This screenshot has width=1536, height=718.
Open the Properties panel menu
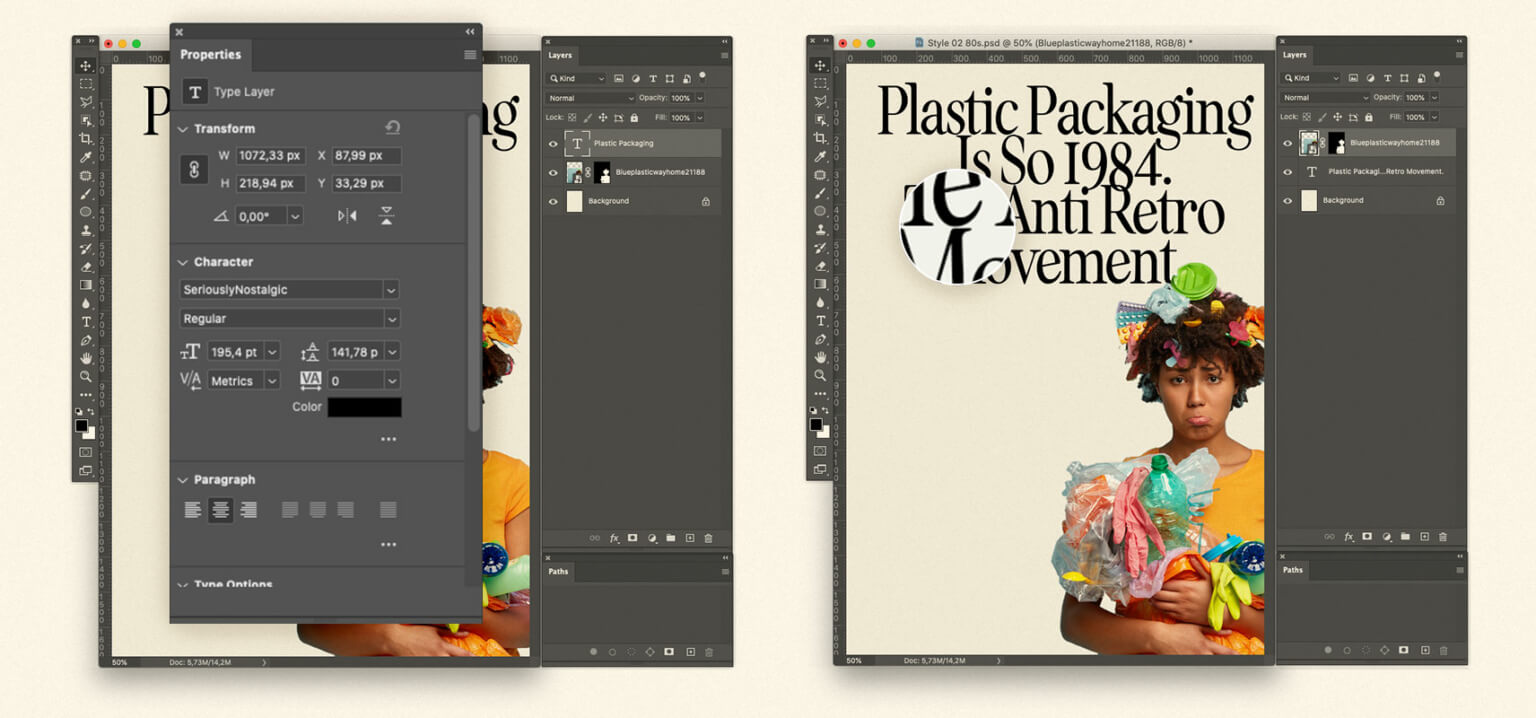[469, 55]
